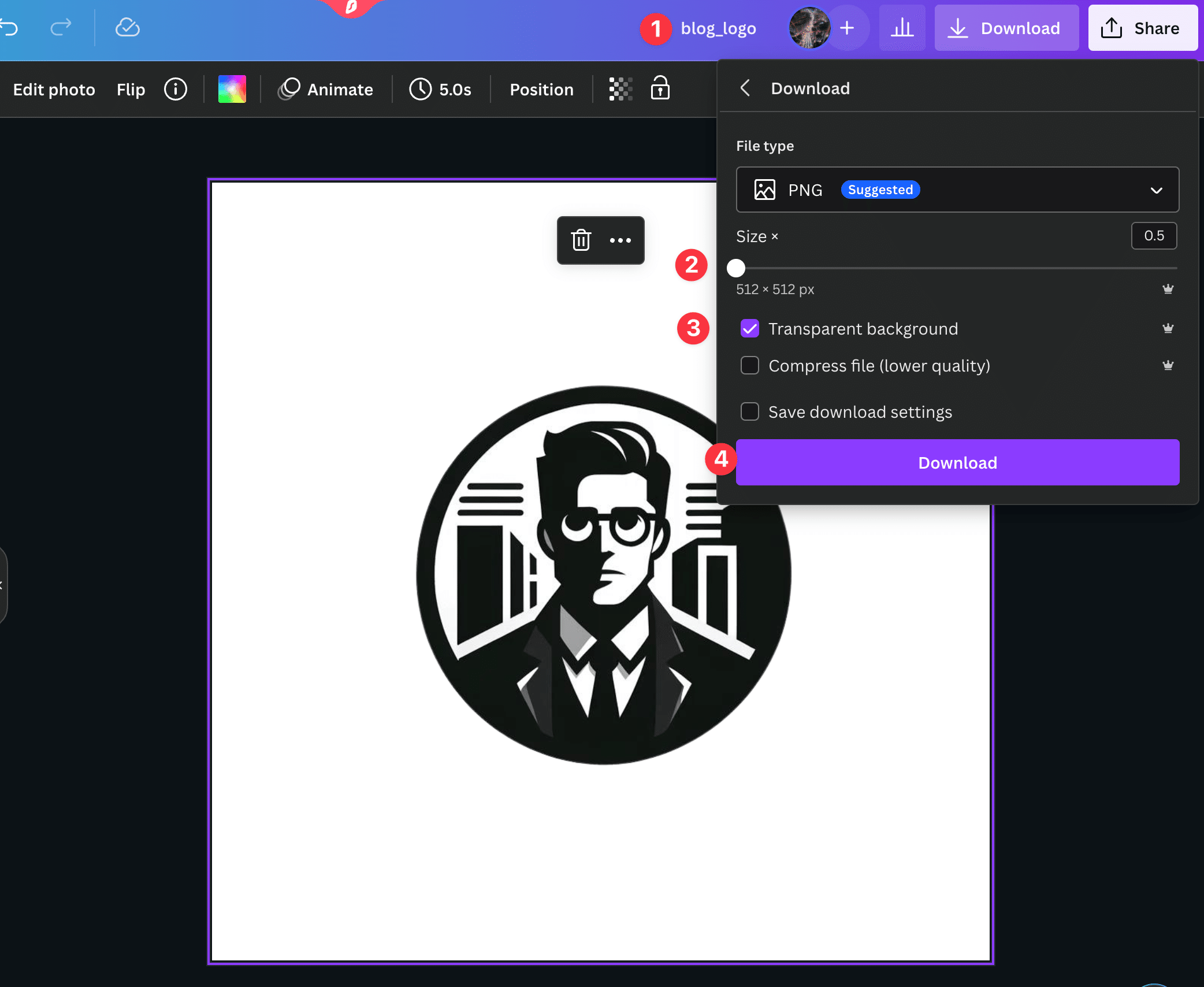This screenshot has height=987, width=1204.
Task: Open the analytics bar chart icon
Action: coord(902,28)
